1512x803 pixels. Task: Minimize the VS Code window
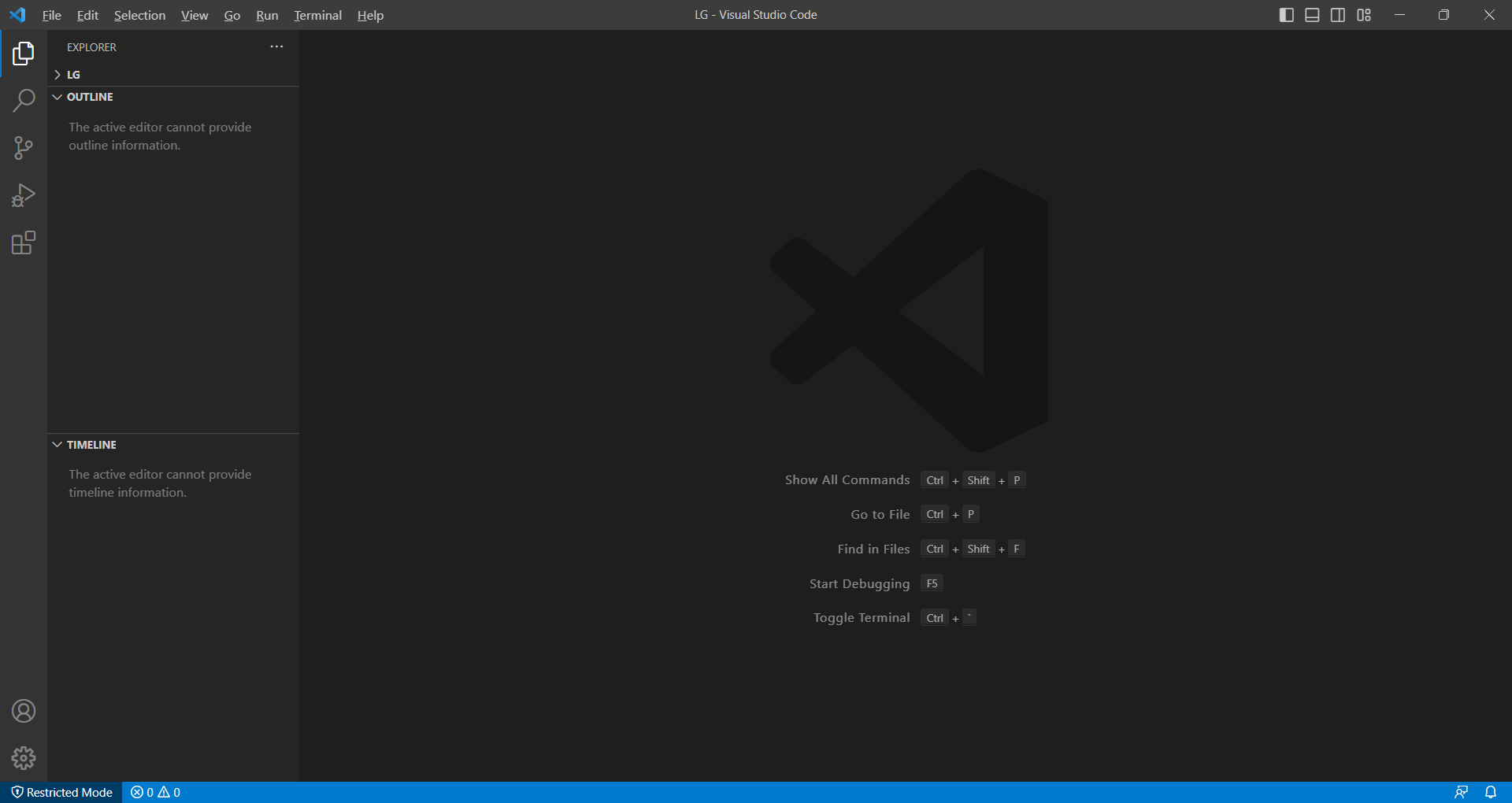click(1399, 15)
